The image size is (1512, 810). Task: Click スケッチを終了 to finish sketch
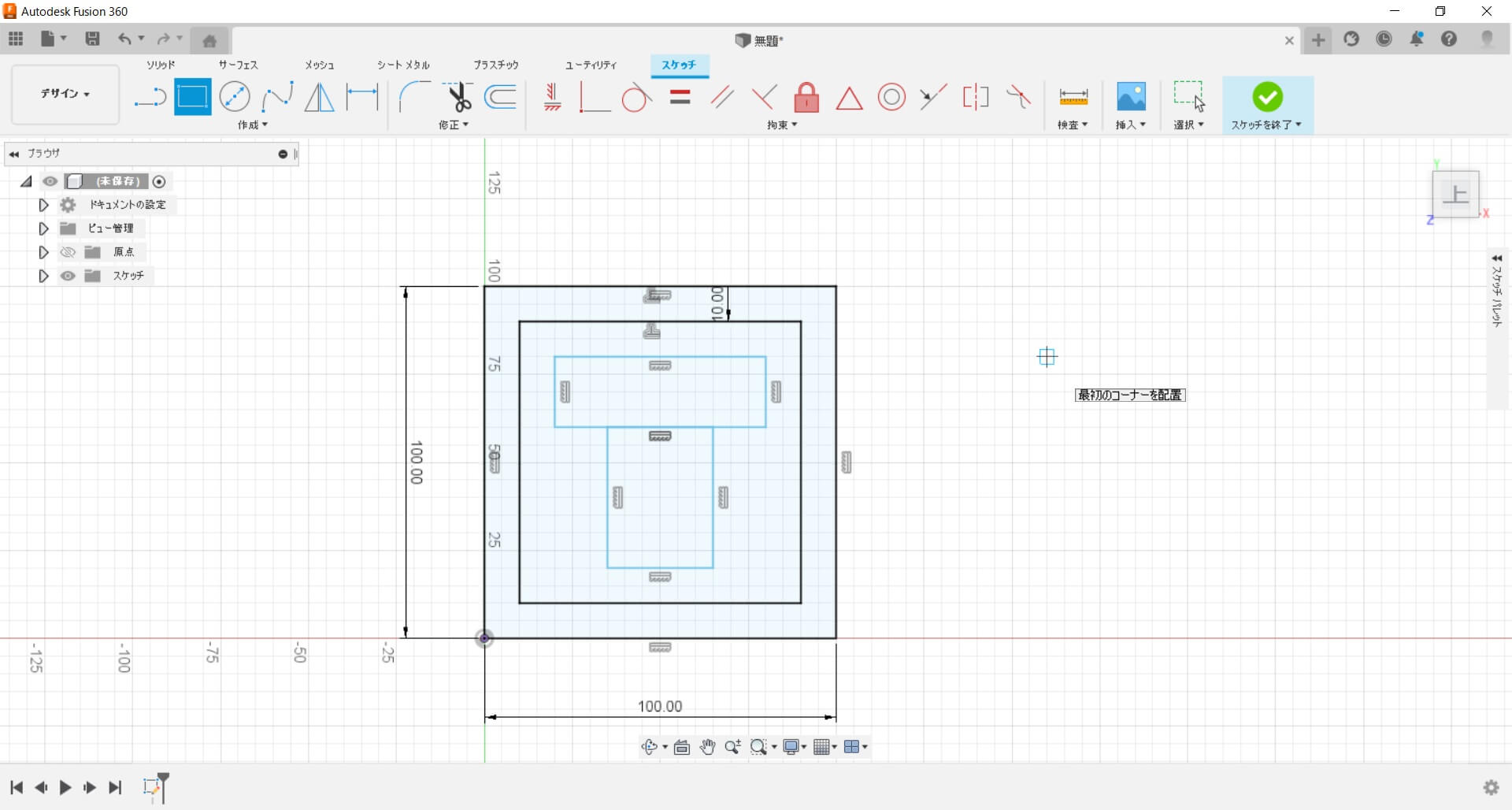click(x=1267, y=104)
